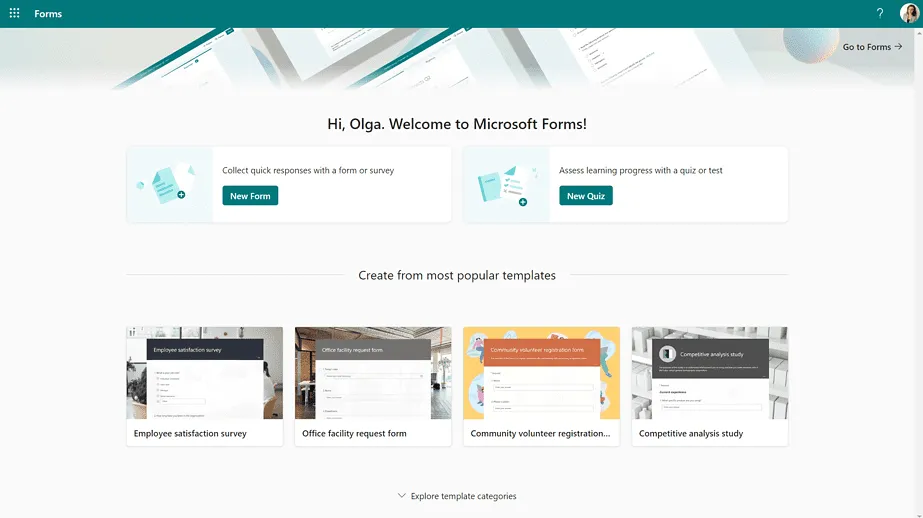Viewport: 923px width, 518px height.
Task: Click the vertical page scrollbar
Action: pyautogui.click(x=918, y=273)
